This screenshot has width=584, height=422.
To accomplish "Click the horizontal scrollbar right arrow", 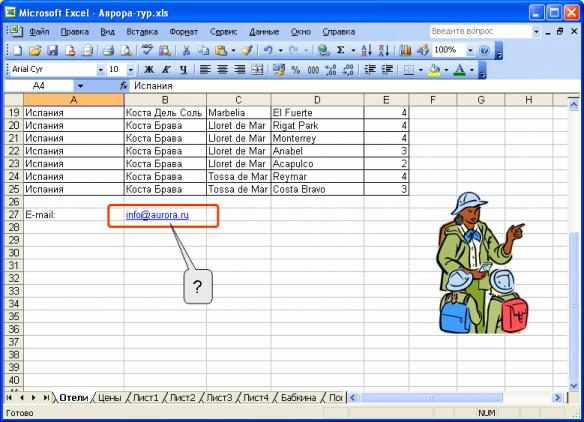I will (557, 398).
